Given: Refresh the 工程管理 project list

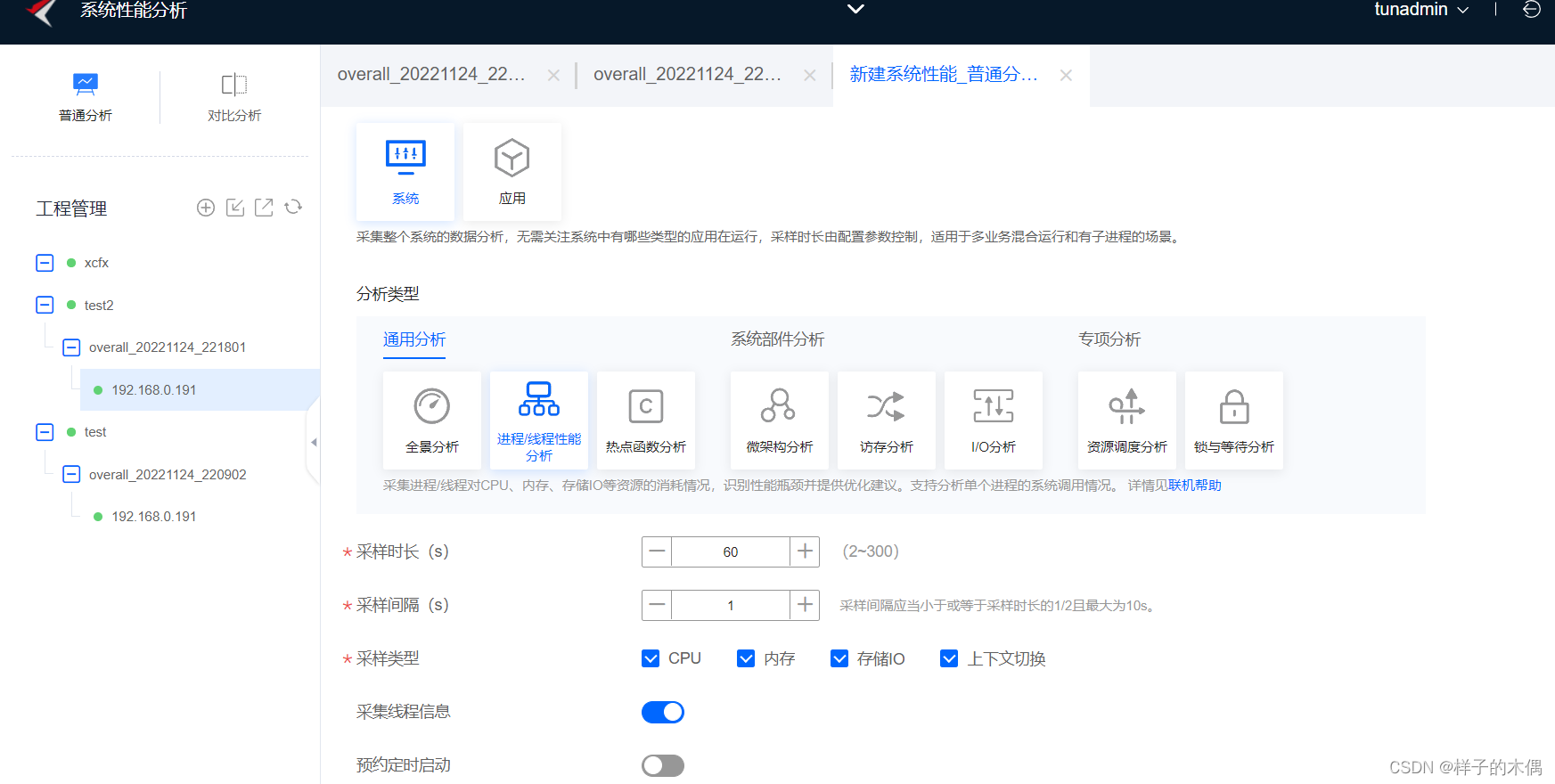Looking at the screenshot, I should point(293,208).
